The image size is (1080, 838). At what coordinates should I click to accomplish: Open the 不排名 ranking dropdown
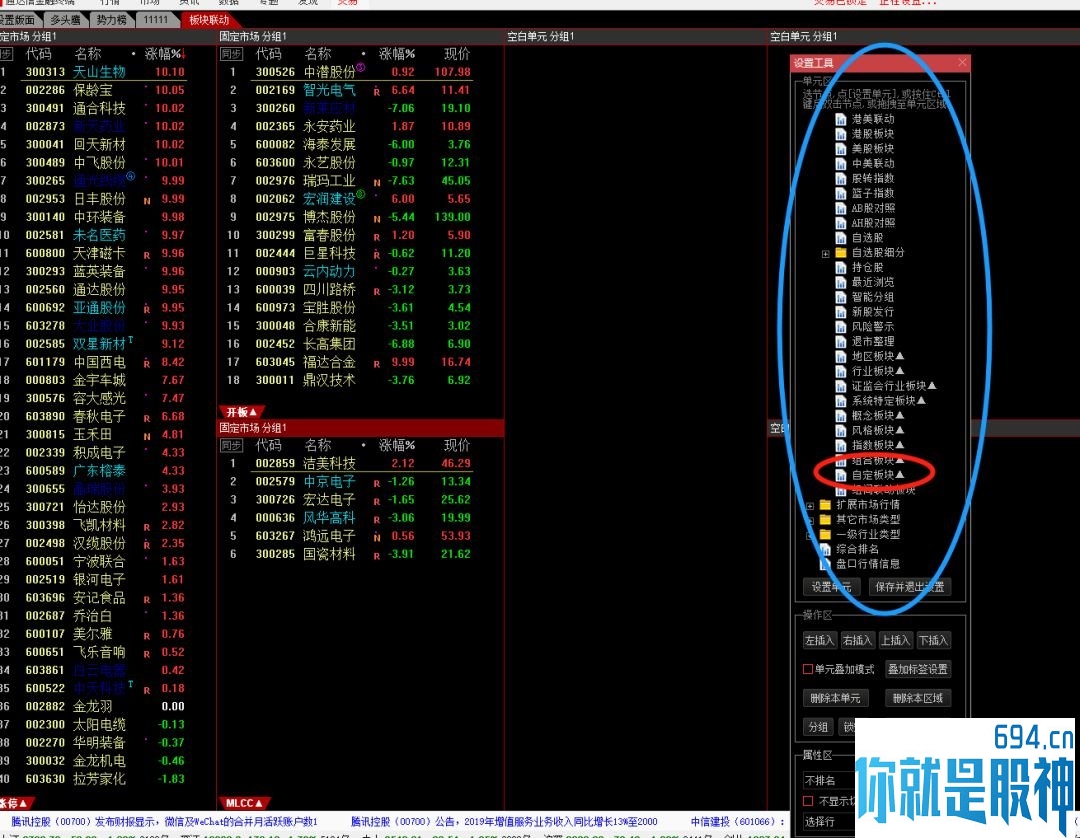click(x=829, y=780)
